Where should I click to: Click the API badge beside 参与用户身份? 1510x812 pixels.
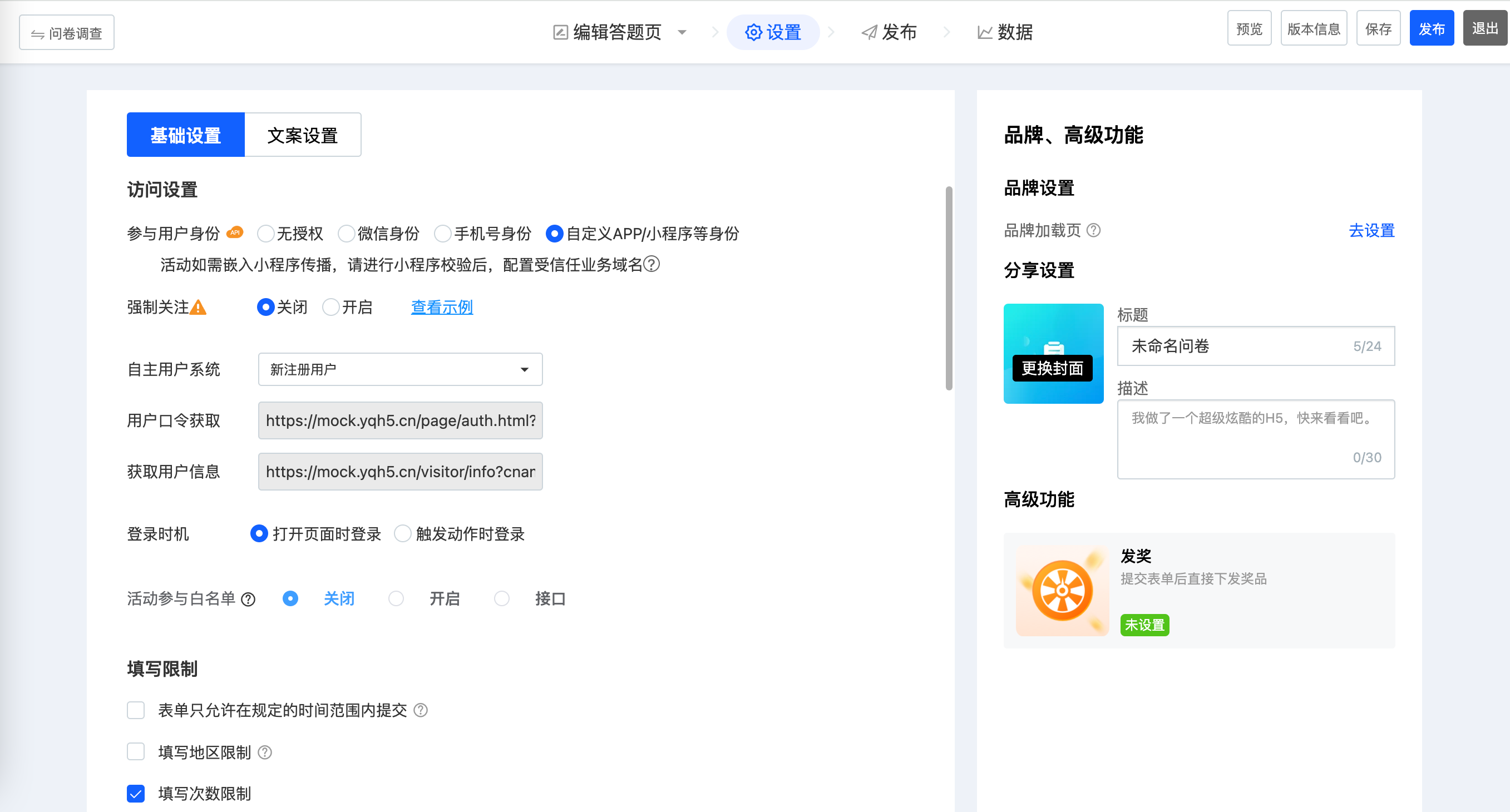[x=235, y=232]
